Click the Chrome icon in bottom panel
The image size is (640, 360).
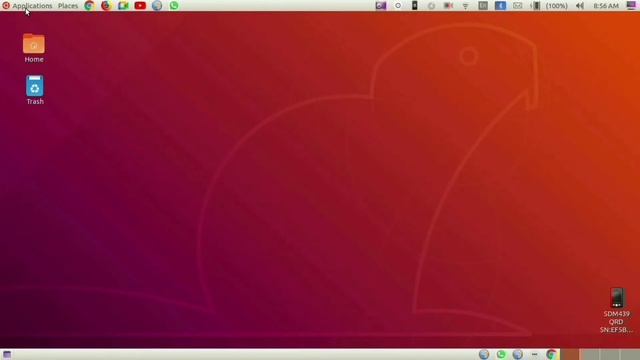tap(551, 354)
